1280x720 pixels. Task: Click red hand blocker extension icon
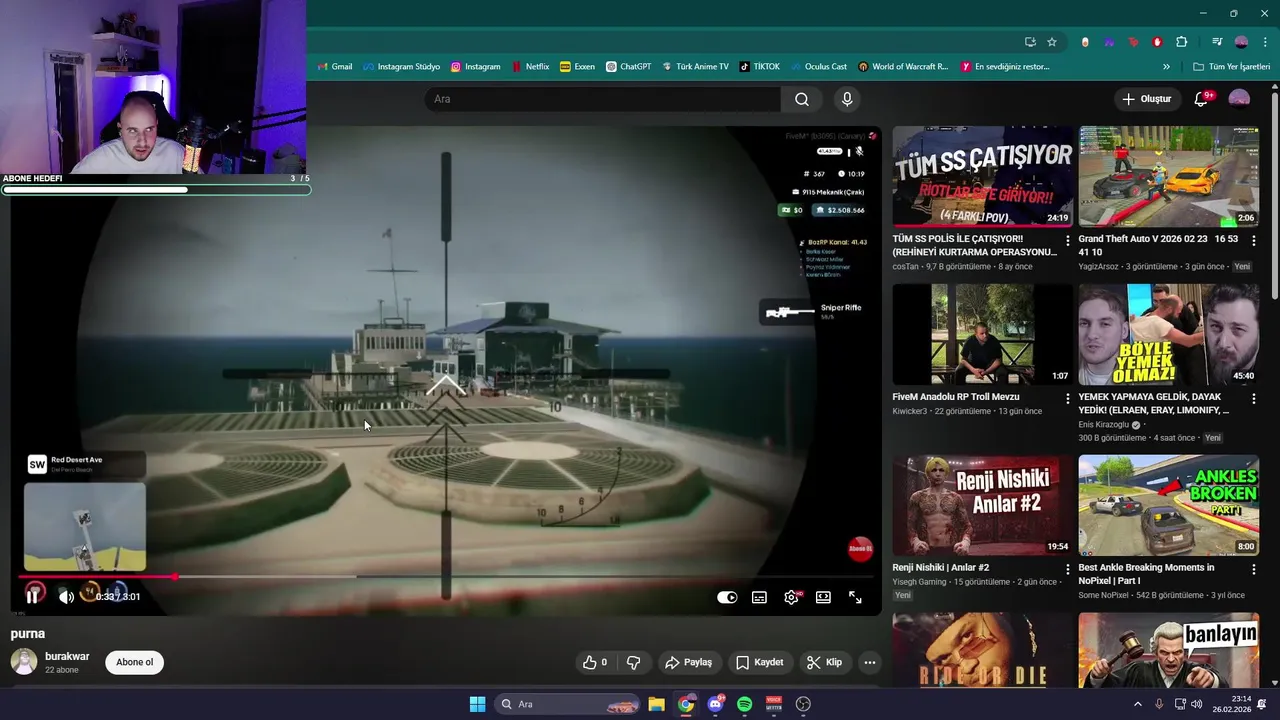point(1157,42)
